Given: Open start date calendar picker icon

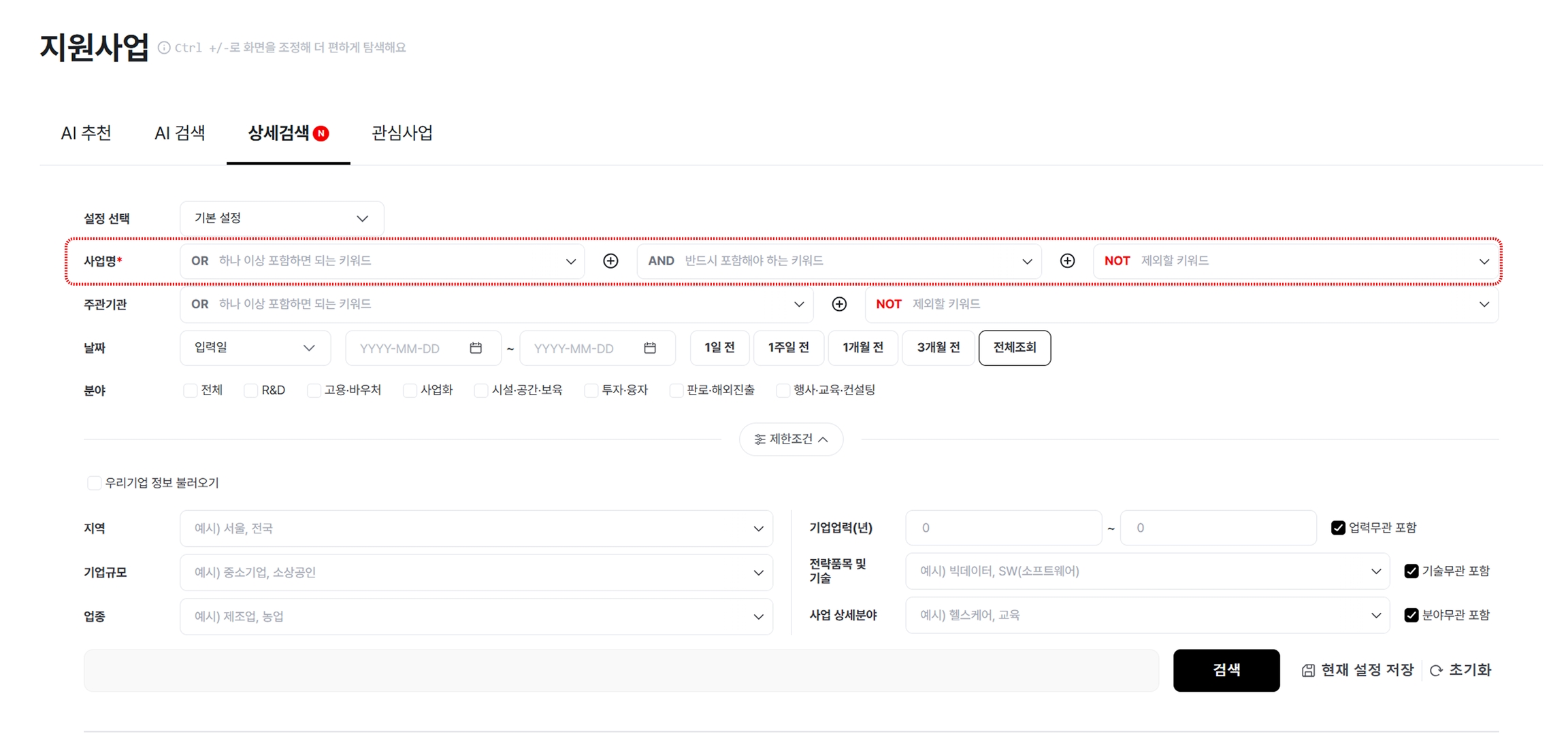Looking at the screenshot, I should click(x=476, y=348).
